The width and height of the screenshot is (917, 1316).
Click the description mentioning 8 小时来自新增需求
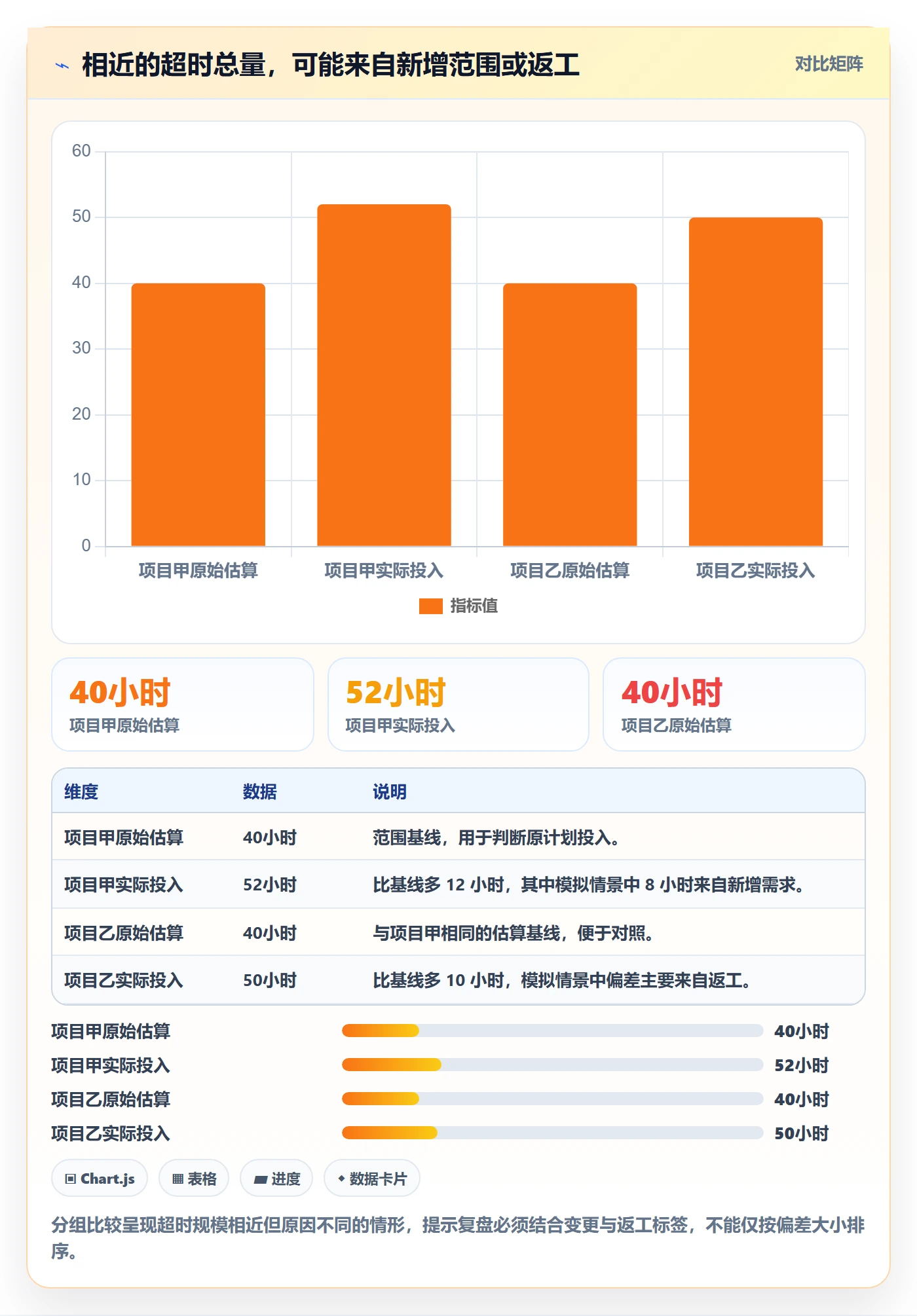589,885
